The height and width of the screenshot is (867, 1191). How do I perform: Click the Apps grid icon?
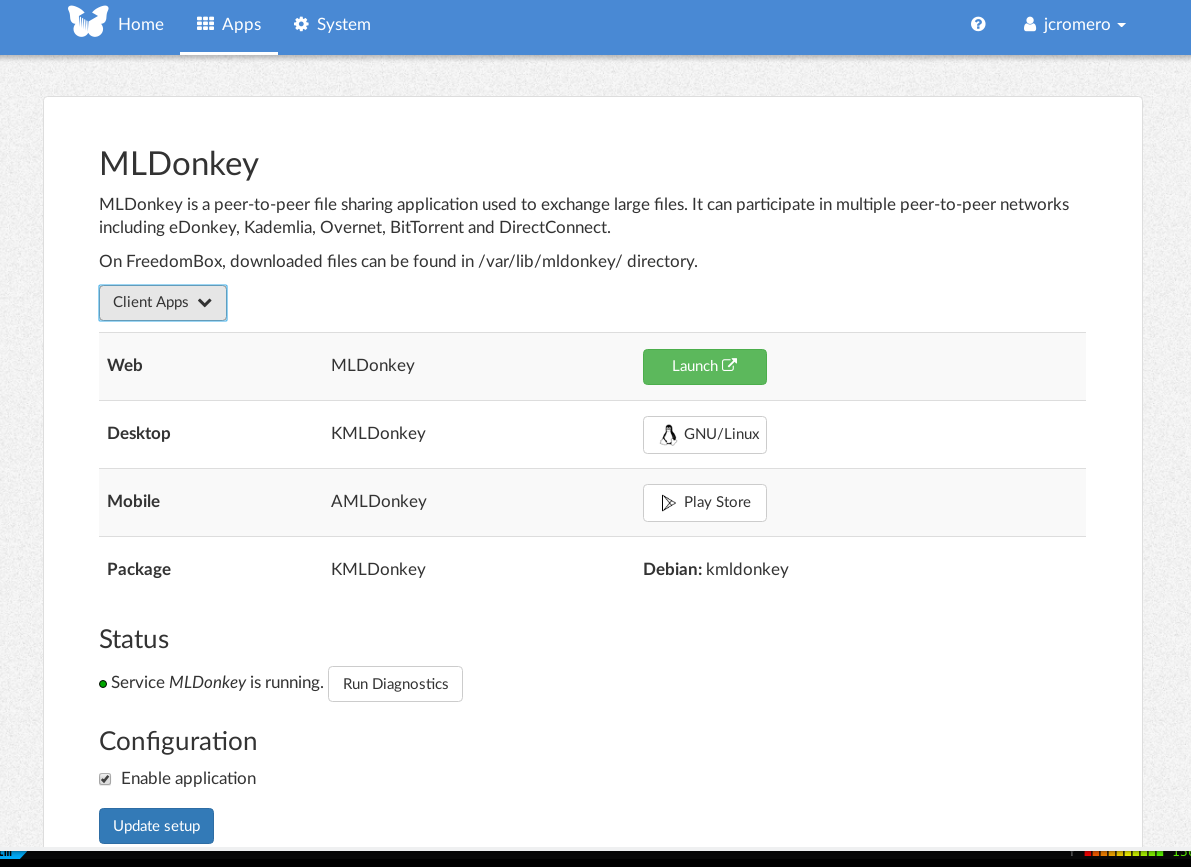[205, 24]
